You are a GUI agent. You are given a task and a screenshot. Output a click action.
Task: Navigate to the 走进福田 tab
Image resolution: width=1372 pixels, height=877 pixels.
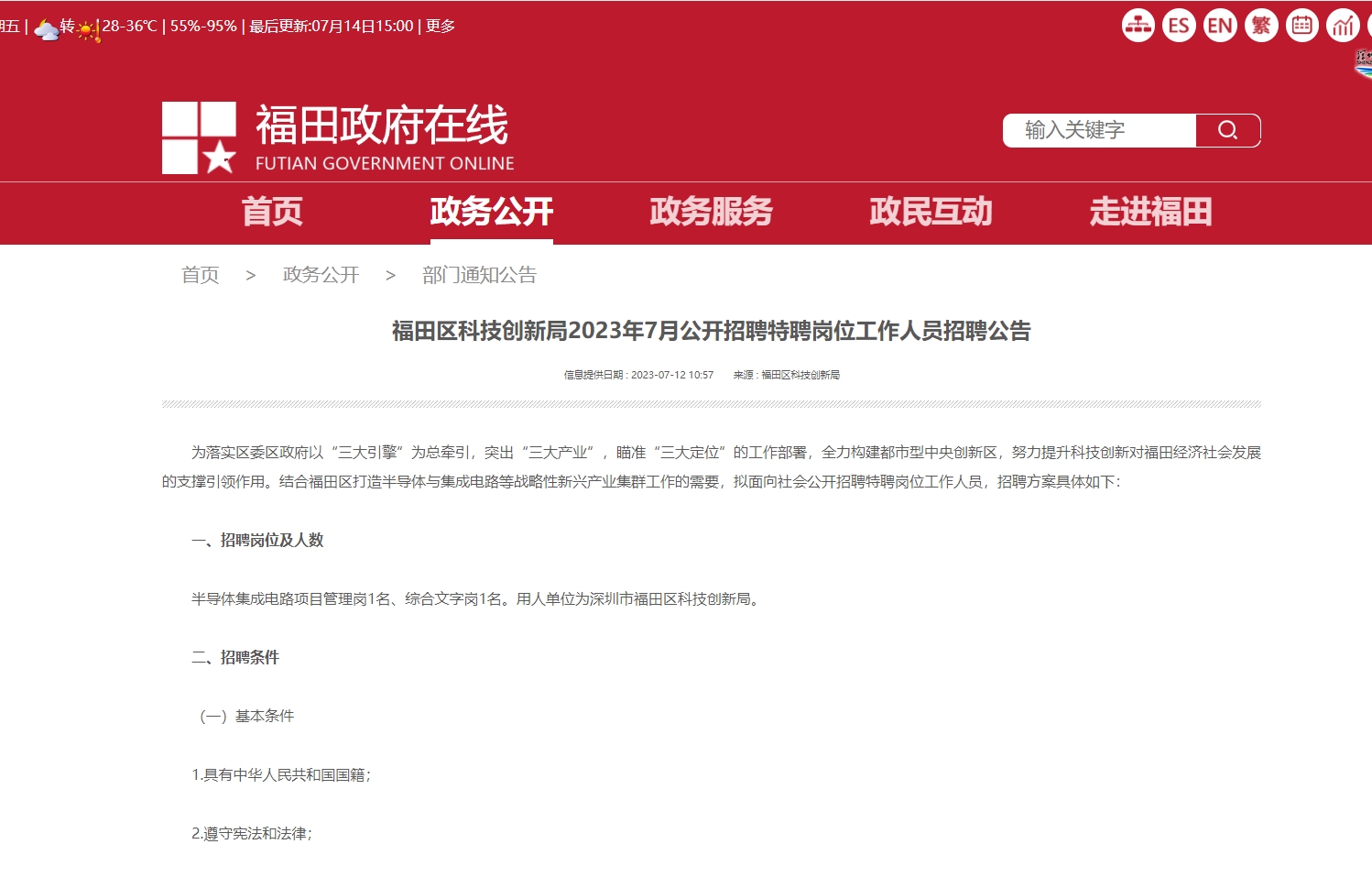coord(1150,212)
